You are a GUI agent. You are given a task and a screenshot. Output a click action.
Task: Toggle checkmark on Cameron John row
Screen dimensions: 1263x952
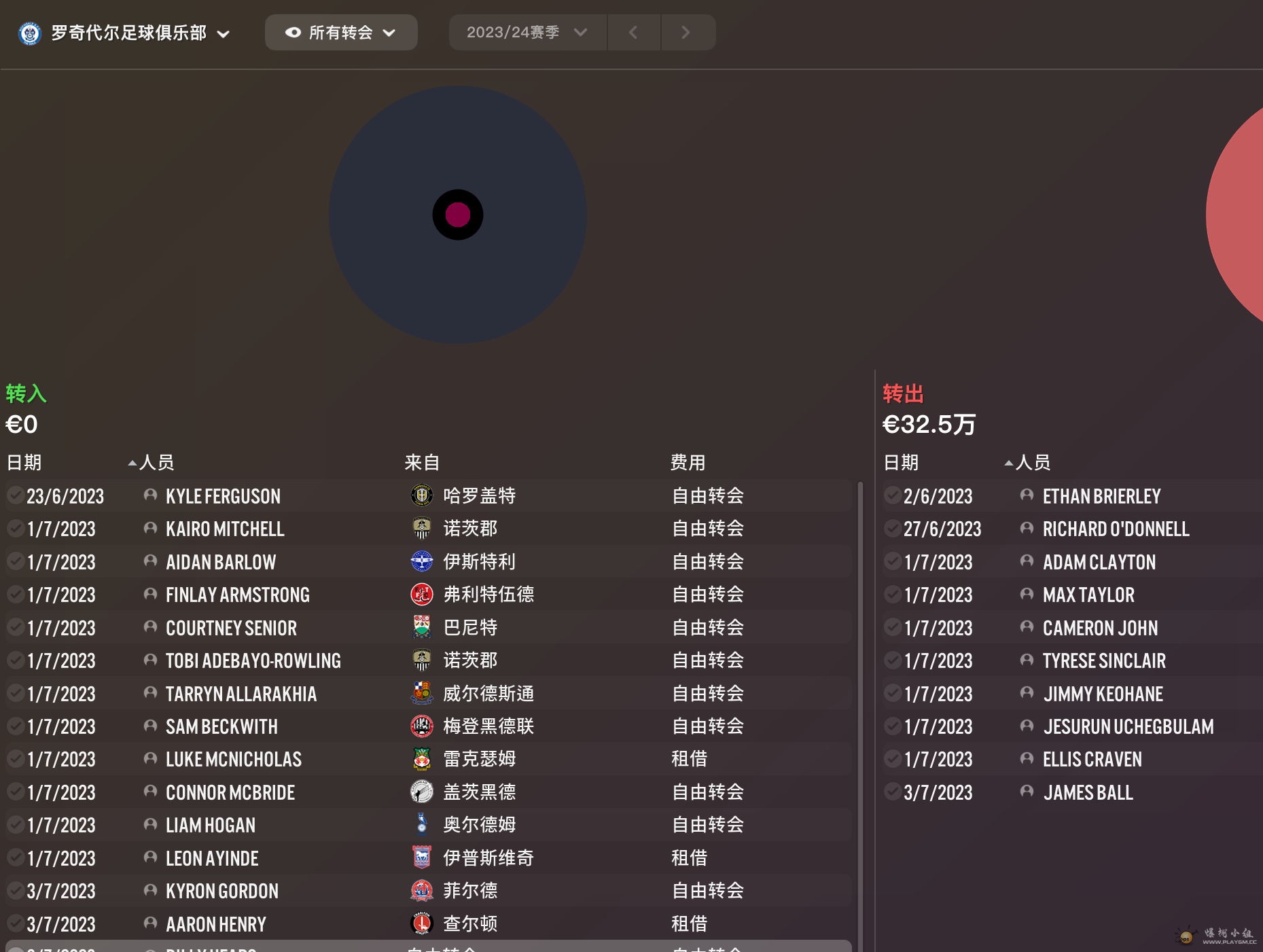point(892,627)
